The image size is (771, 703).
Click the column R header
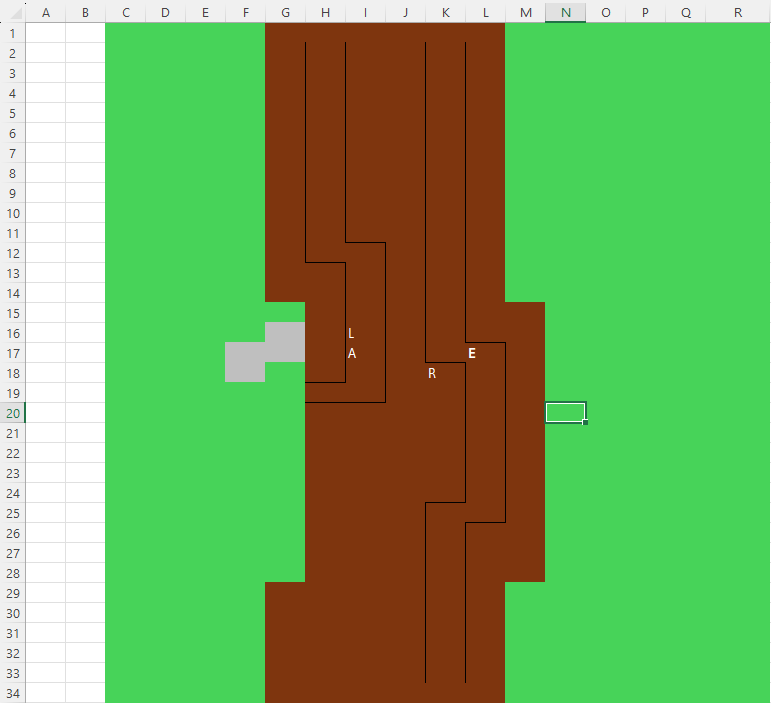coord(737,12)
